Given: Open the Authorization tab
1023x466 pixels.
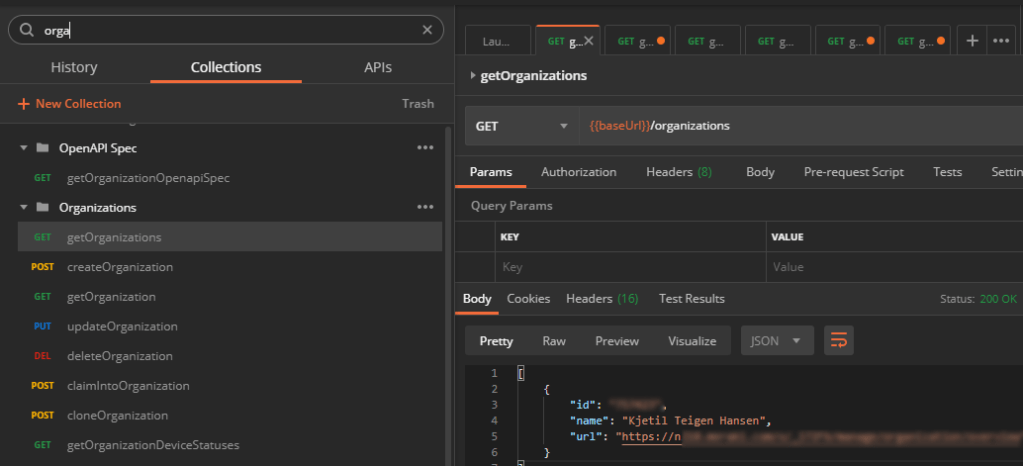Looking at the screenshot, I should pyautogui.click(x=578, y=172).
